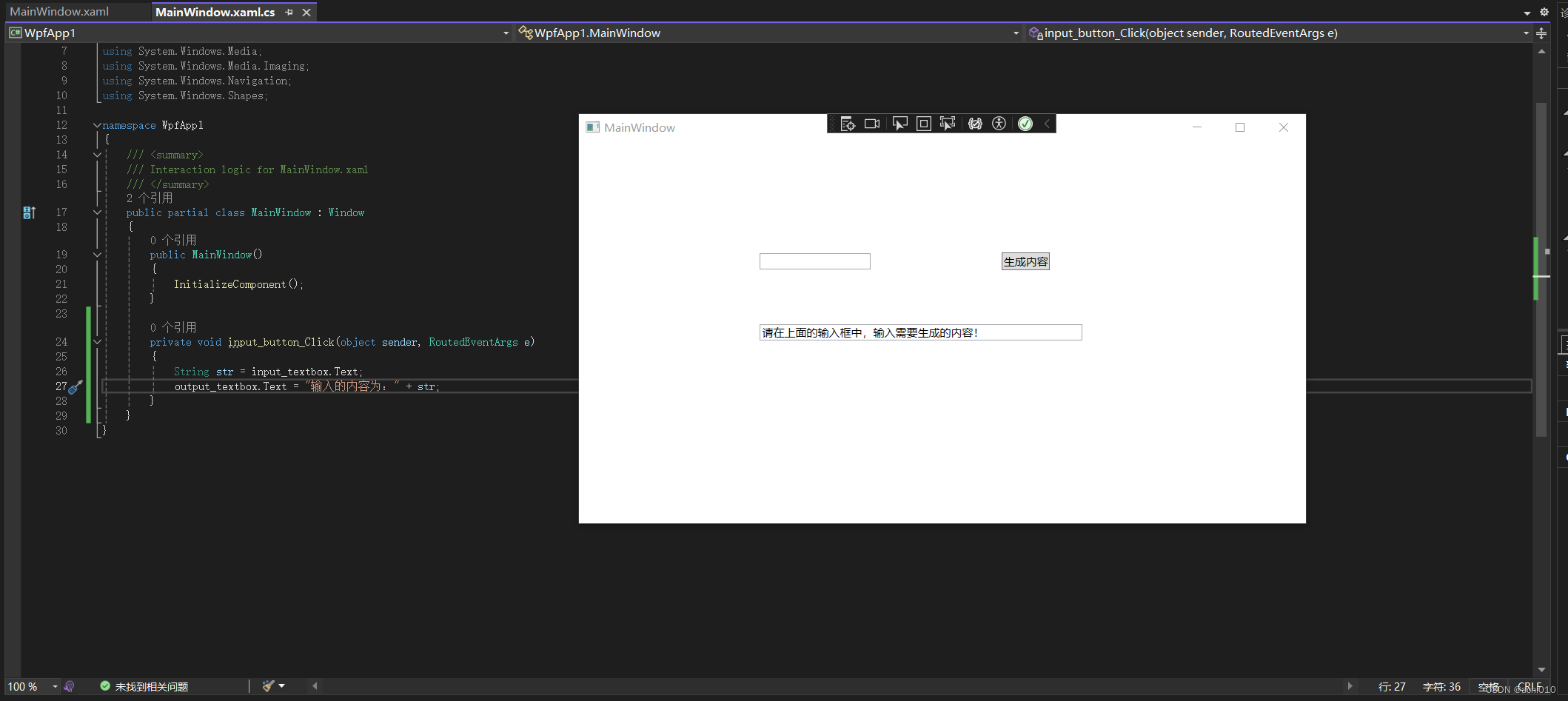Click the code cleanup broom icon

click(268, 686)
